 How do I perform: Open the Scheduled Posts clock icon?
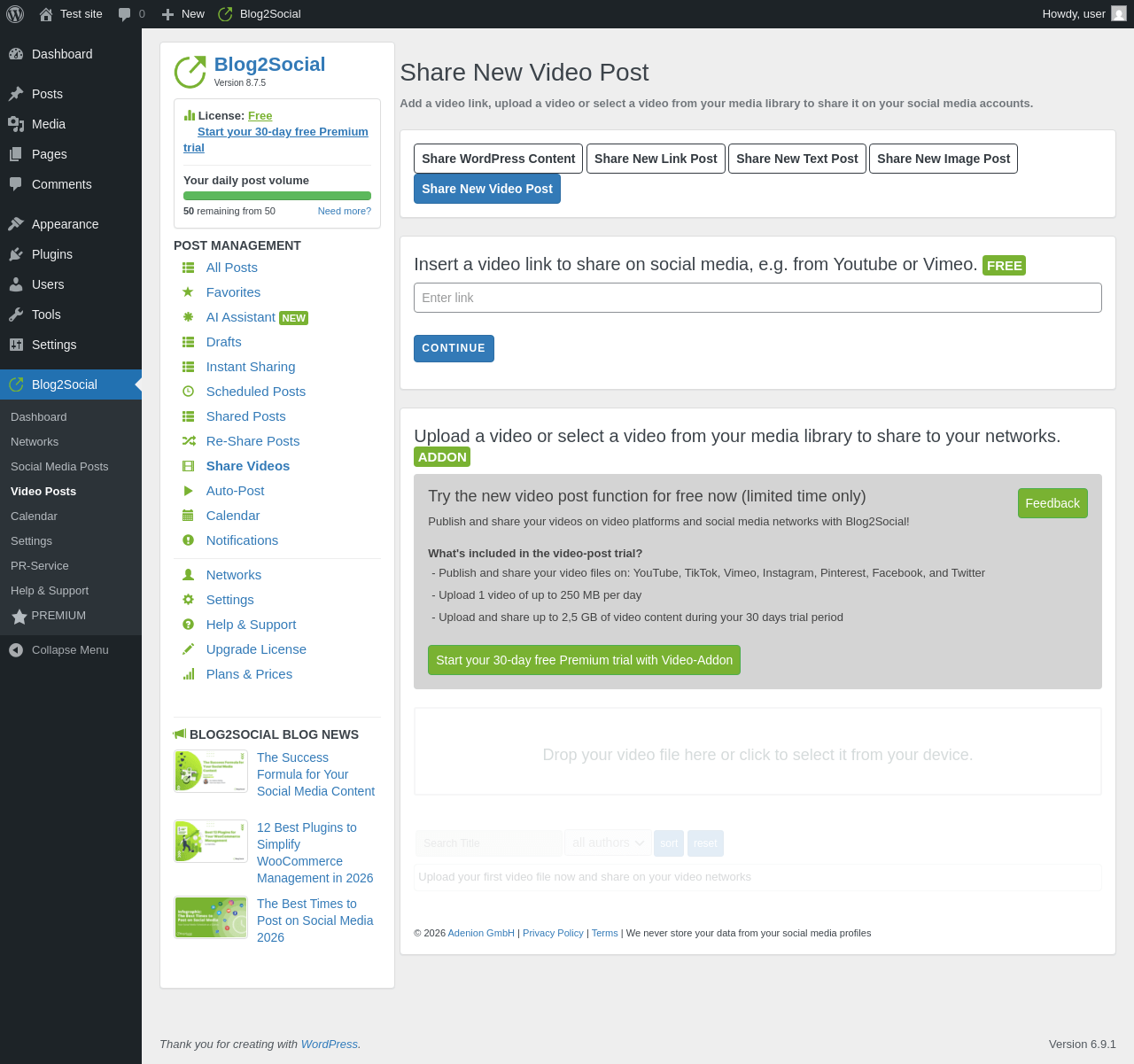188,392
